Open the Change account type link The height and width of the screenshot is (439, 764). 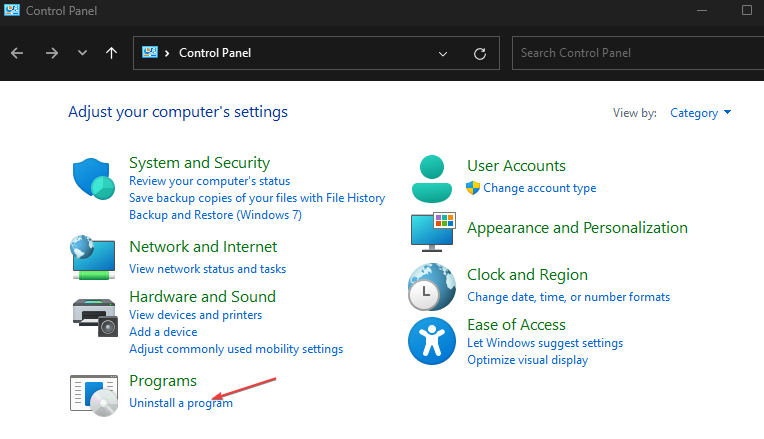tap(539, 188)
